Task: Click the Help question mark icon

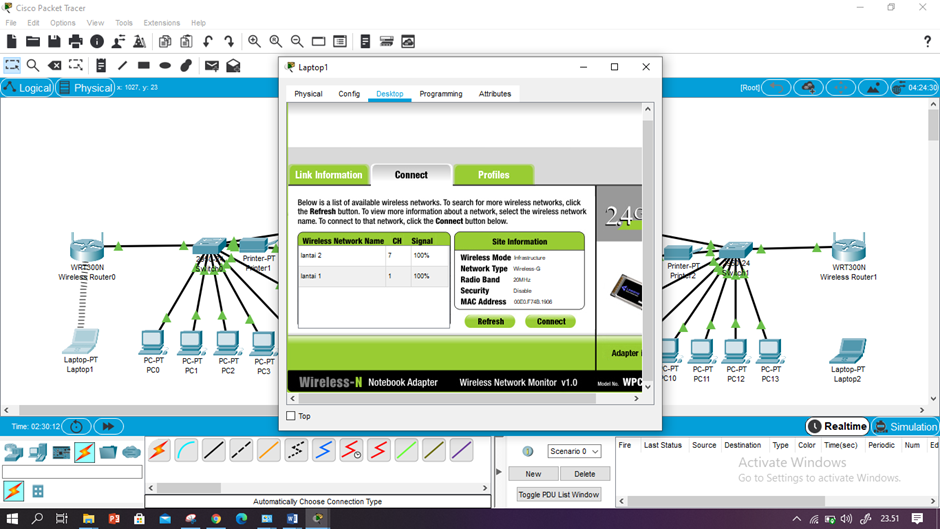Action: (927, 41)
